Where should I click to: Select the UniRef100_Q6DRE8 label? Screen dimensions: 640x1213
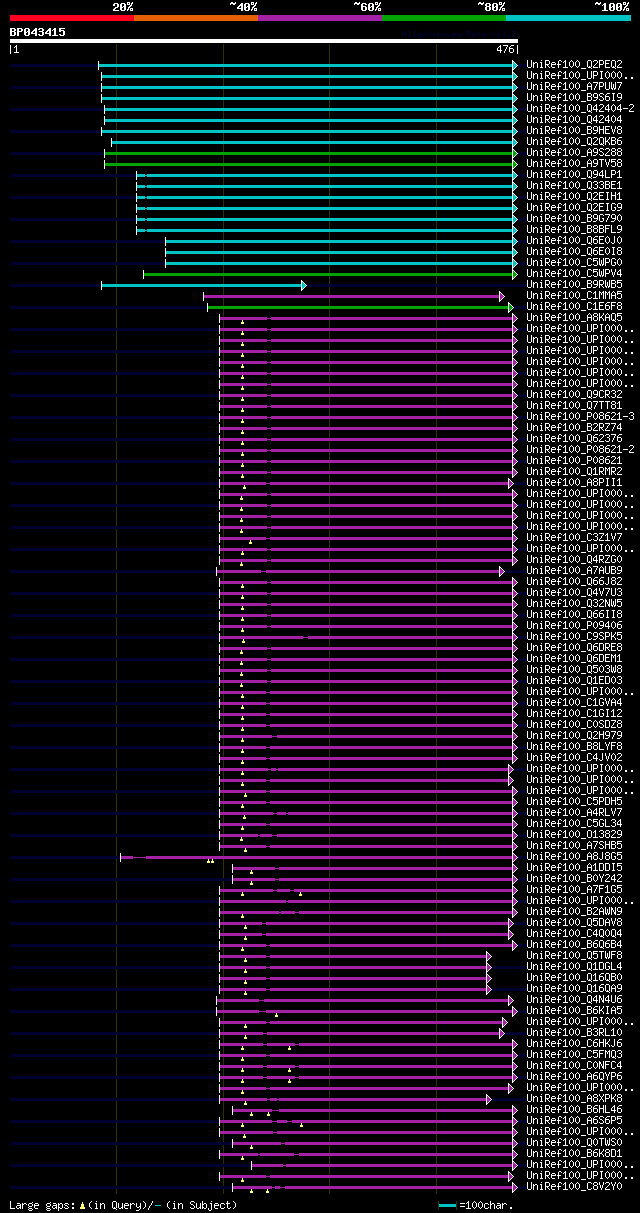574,647
